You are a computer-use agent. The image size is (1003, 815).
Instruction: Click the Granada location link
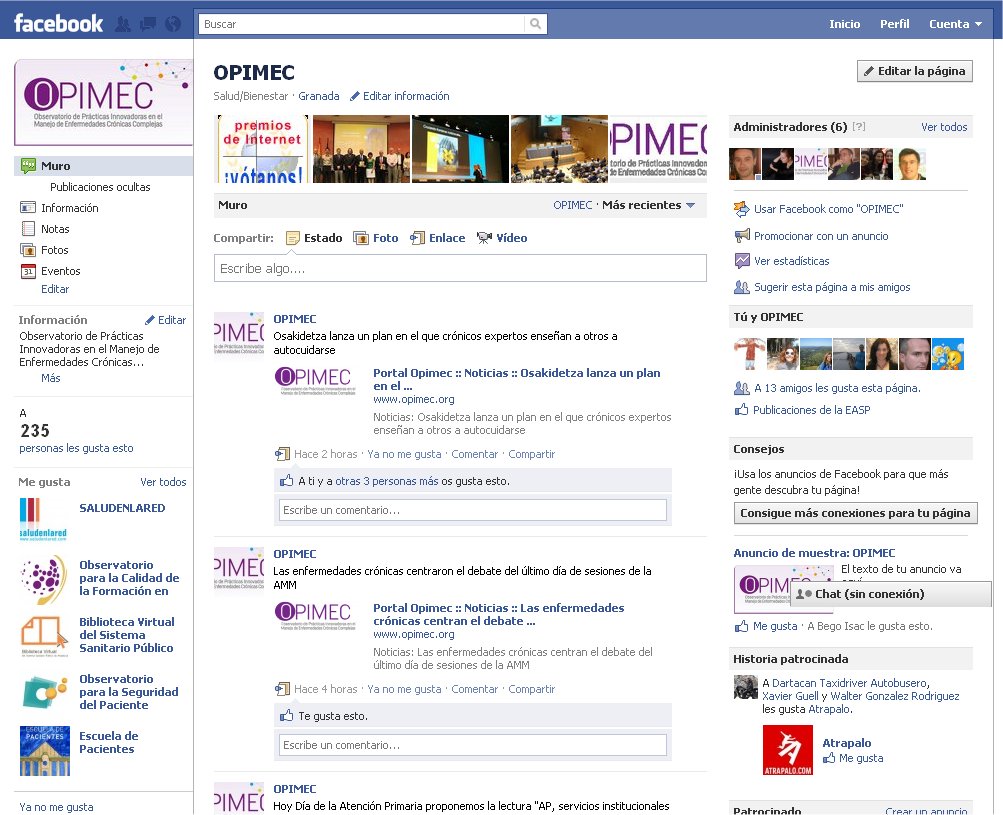pos(319,96)
